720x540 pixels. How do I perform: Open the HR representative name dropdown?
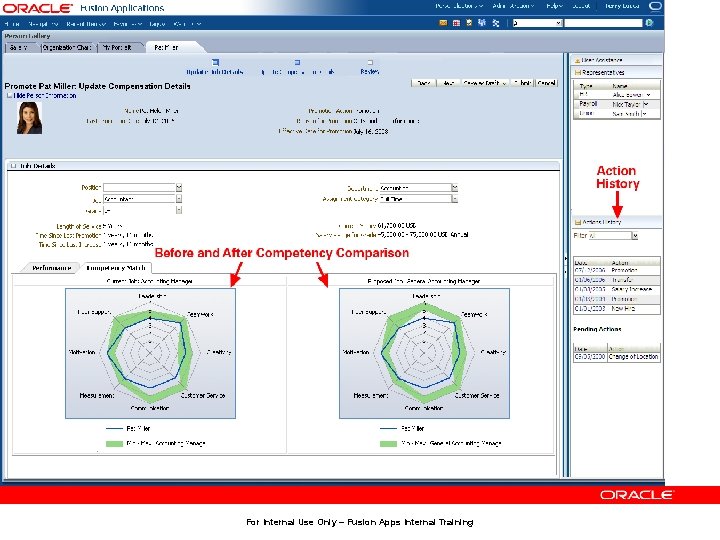point(648,95)
